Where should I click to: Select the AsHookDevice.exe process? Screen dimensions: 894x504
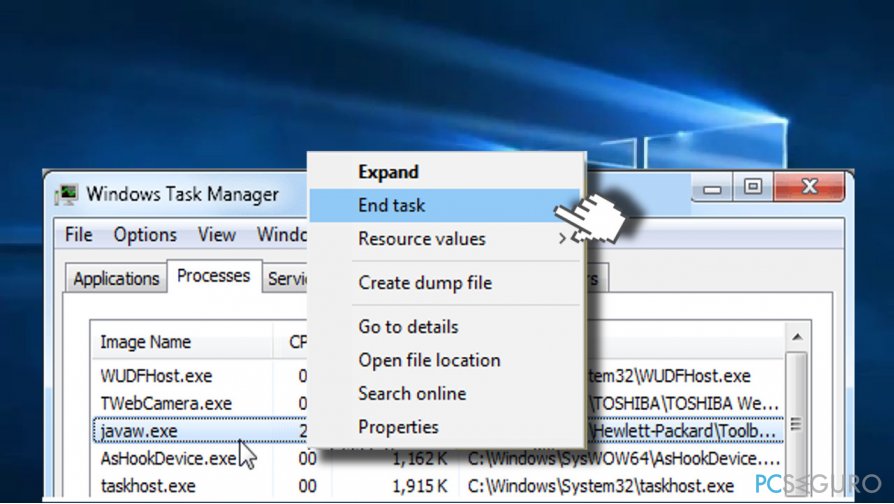point(168,458)
